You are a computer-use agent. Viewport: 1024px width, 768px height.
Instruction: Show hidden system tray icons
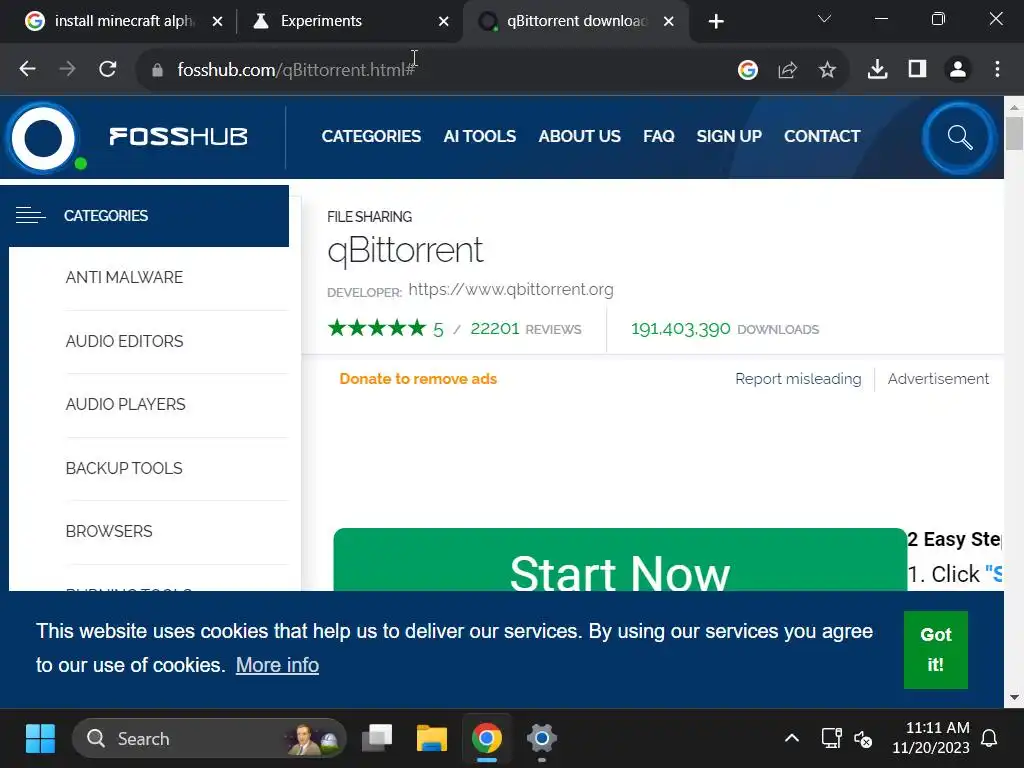pyautogui.click(x=792, y=739)
